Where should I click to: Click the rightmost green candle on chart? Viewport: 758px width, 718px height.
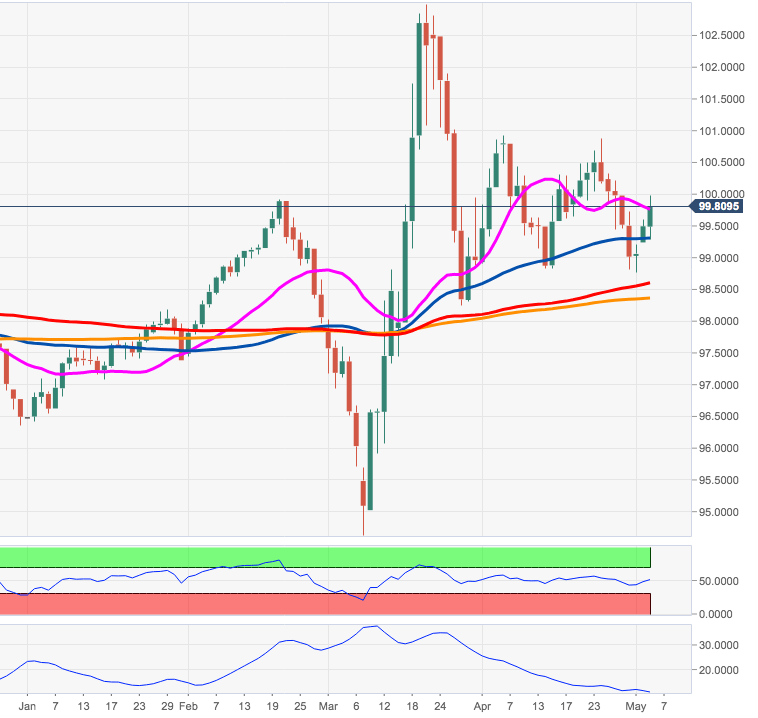pyautogui.click(x=651, y=215)
